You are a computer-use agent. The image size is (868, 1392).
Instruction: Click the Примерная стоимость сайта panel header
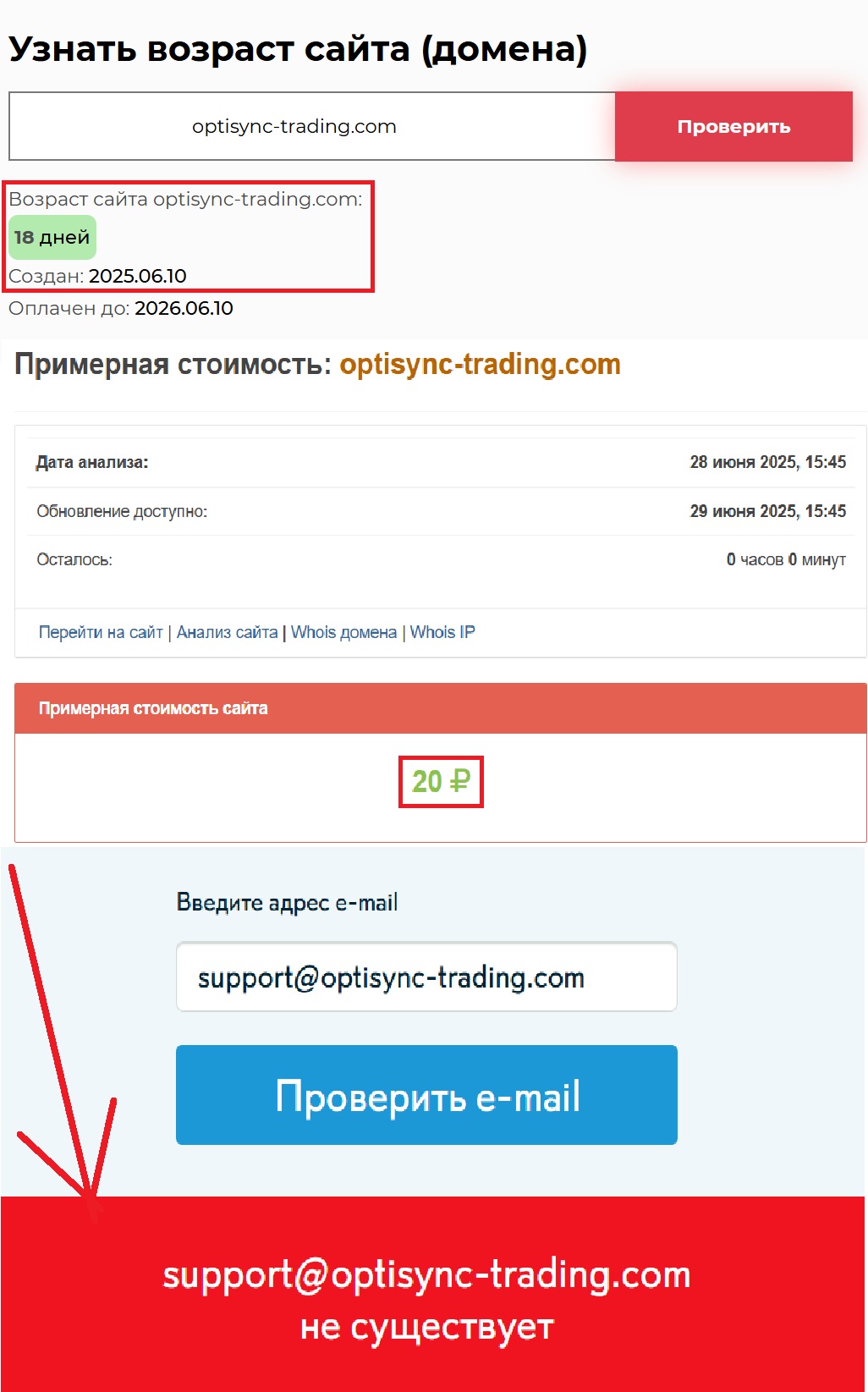point(441,708)
